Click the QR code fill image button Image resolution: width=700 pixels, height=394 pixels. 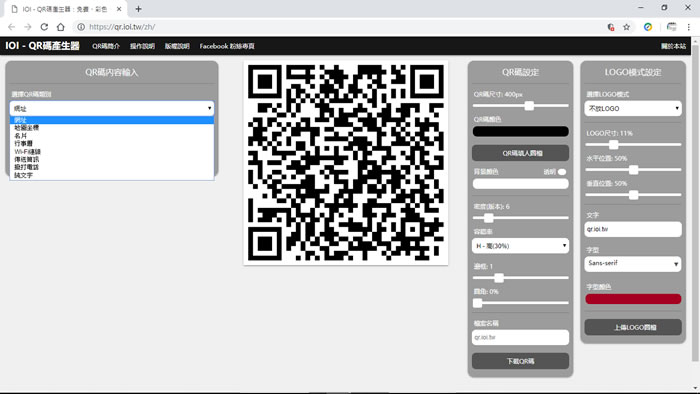point(520,153)
